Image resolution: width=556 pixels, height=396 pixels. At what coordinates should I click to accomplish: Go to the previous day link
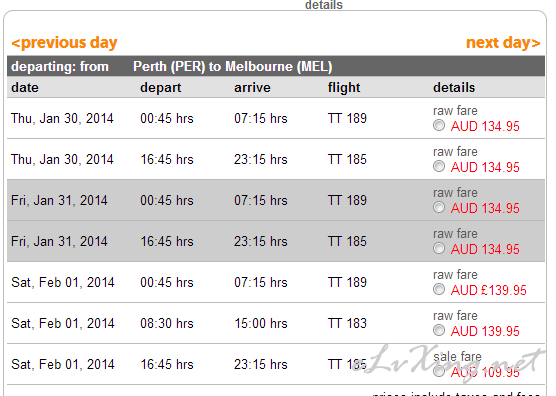click(64, 43)
